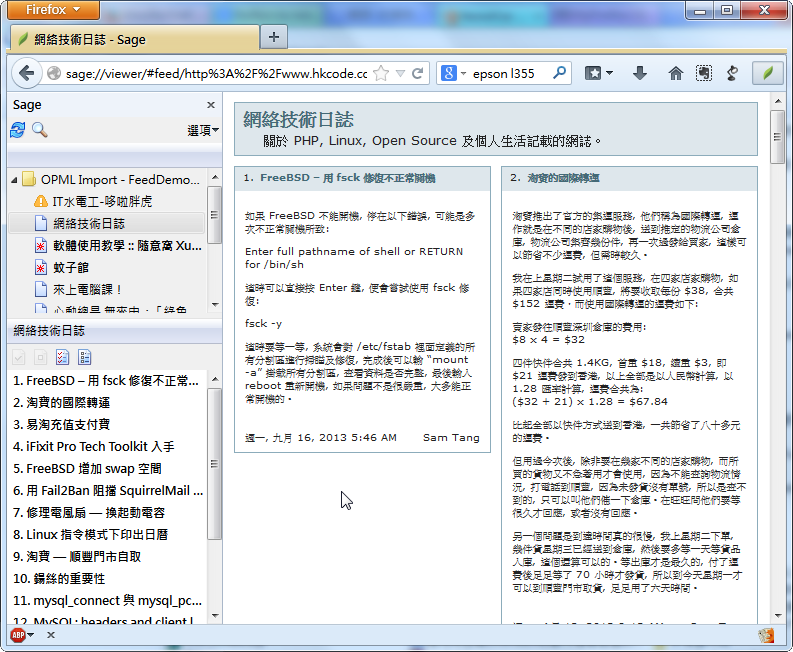The height and width of the screenshot is (652, 793).
Task: Open item 8. Linux 指令模式下印出日曆
Action: click(x=91, y=535)
